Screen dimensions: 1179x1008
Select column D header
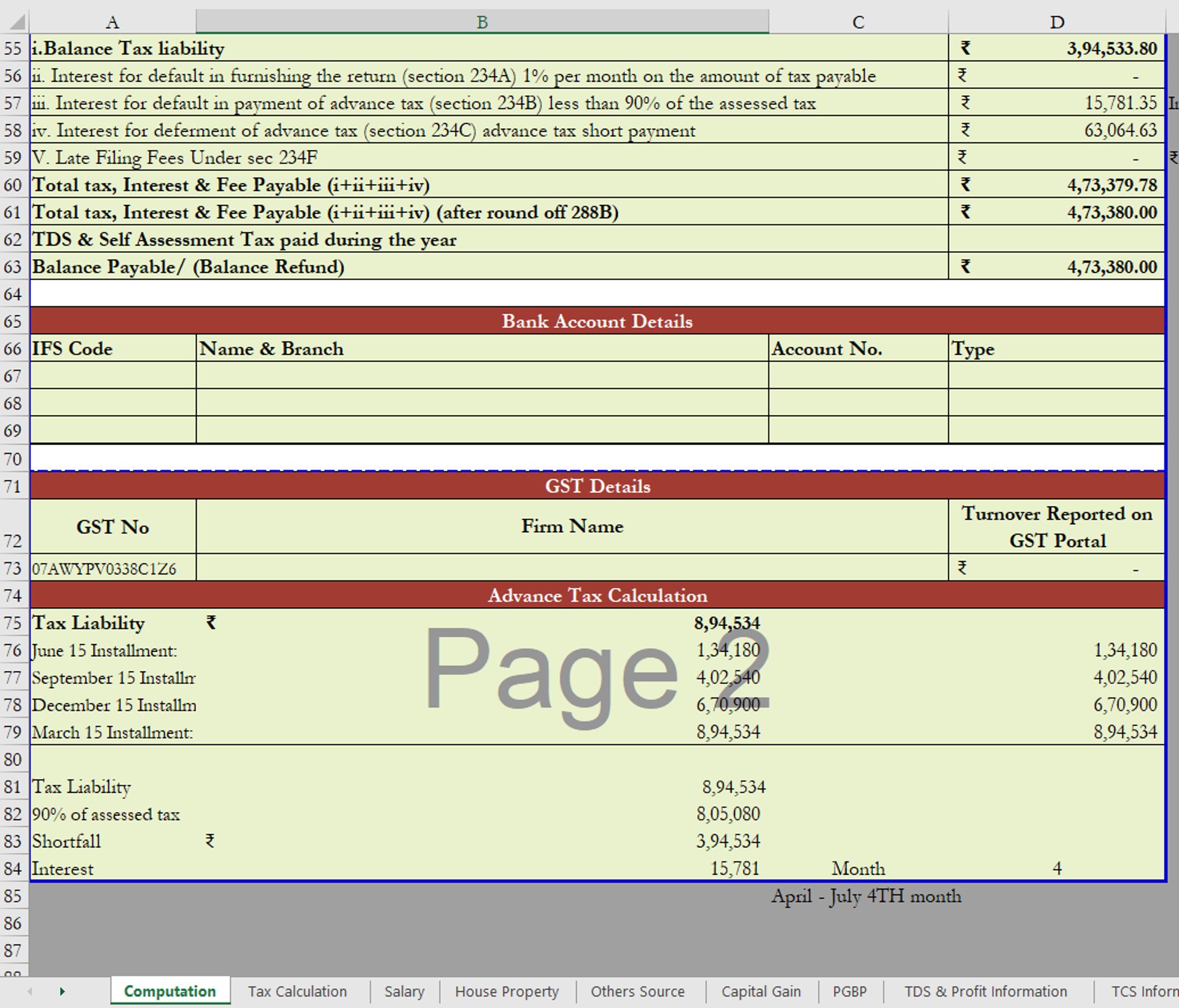point(1056,23)
